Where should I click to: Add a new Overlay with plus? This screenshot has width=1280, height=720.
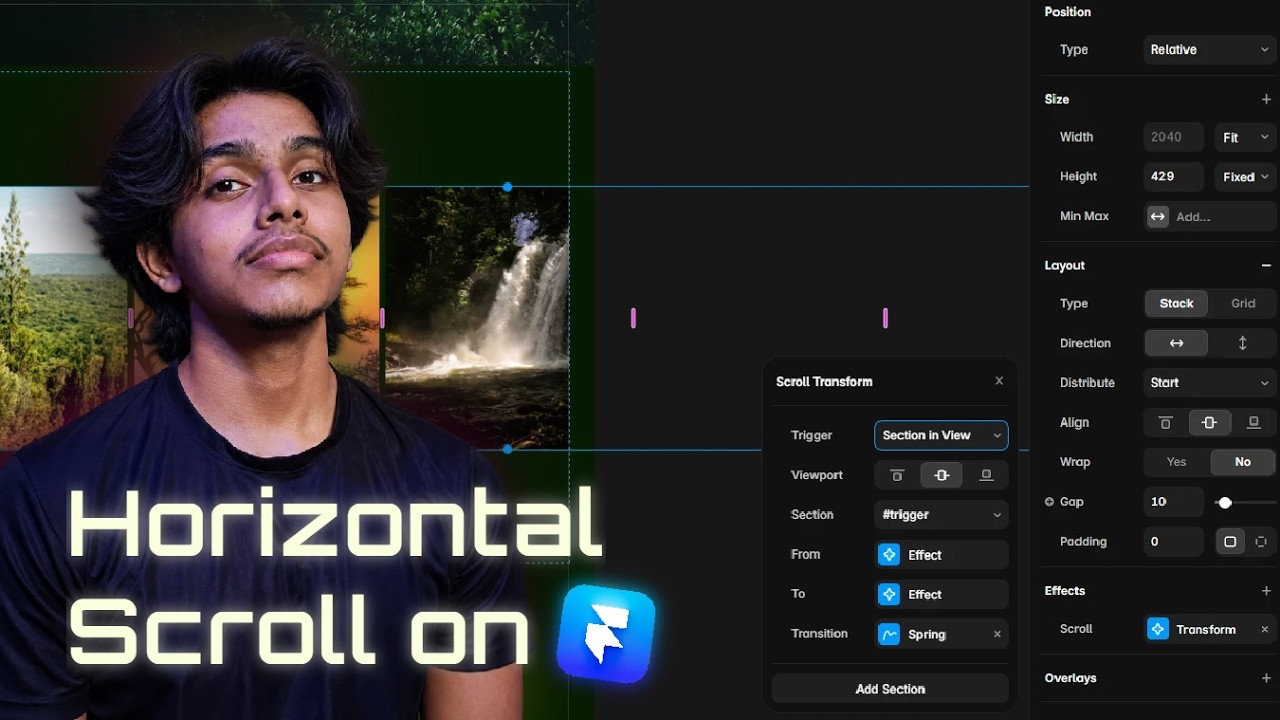1266,678
